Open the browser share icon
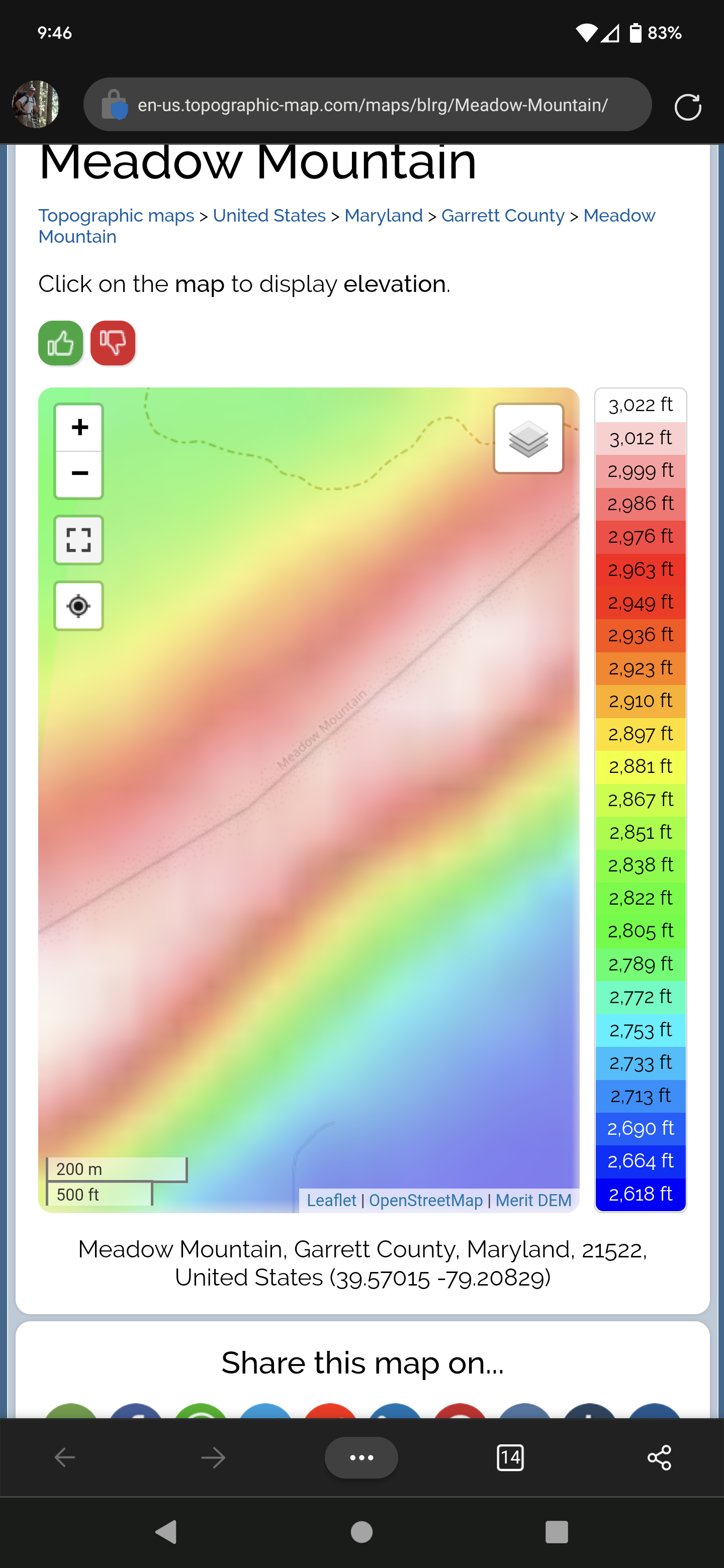The image size is (724, 1568). pyautogui.click(x=659, y=1458)
